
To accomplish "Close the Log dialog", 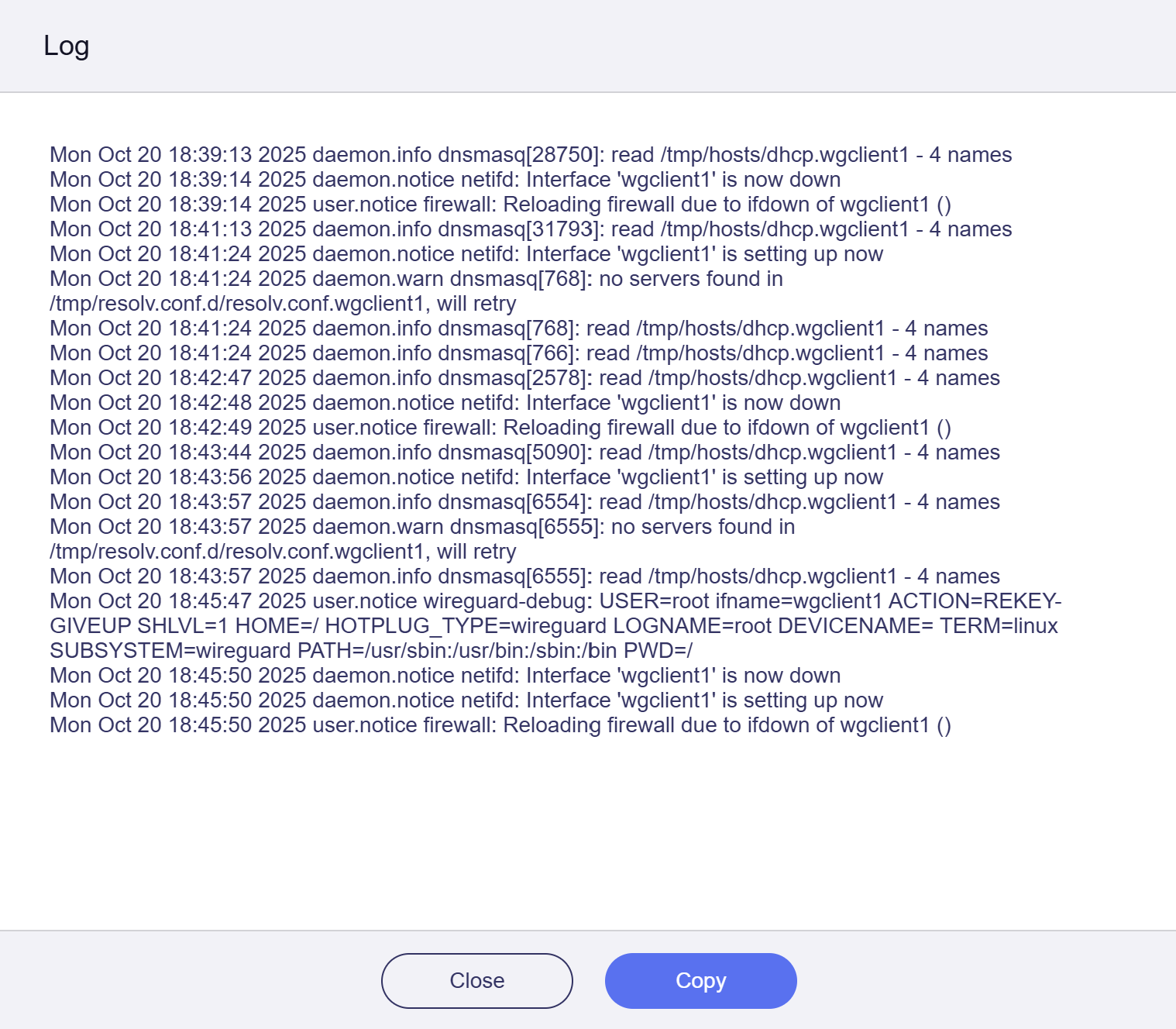I will coord(476,980).
